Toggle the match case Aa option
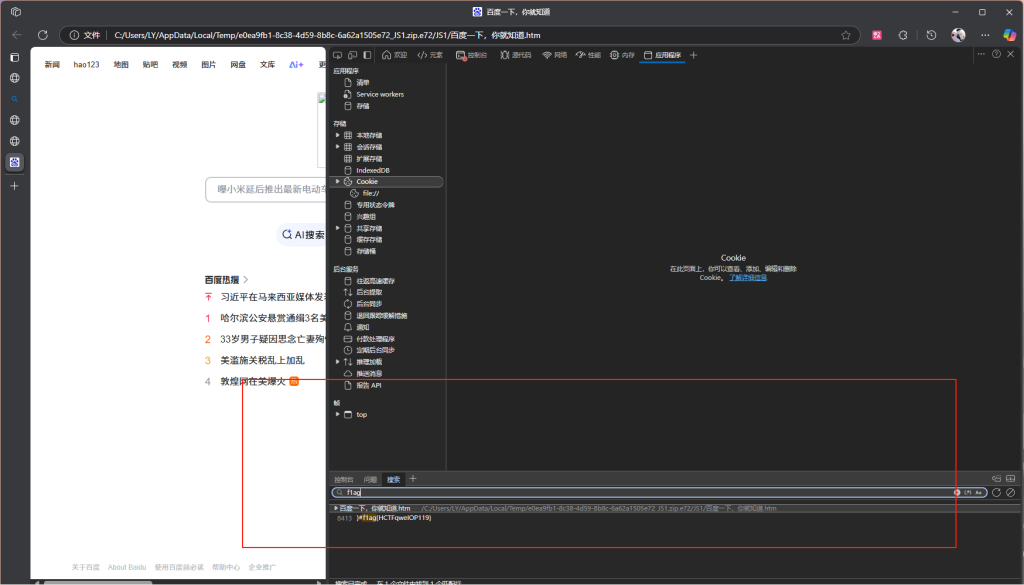The height and width of the screenshot is (585, 1024). click(979, 492)
